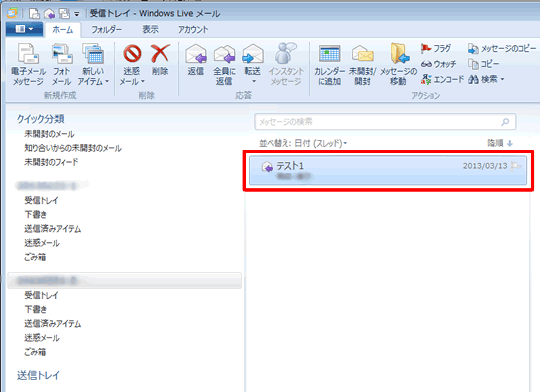Click メッセージのコピー button

point(502,49)
